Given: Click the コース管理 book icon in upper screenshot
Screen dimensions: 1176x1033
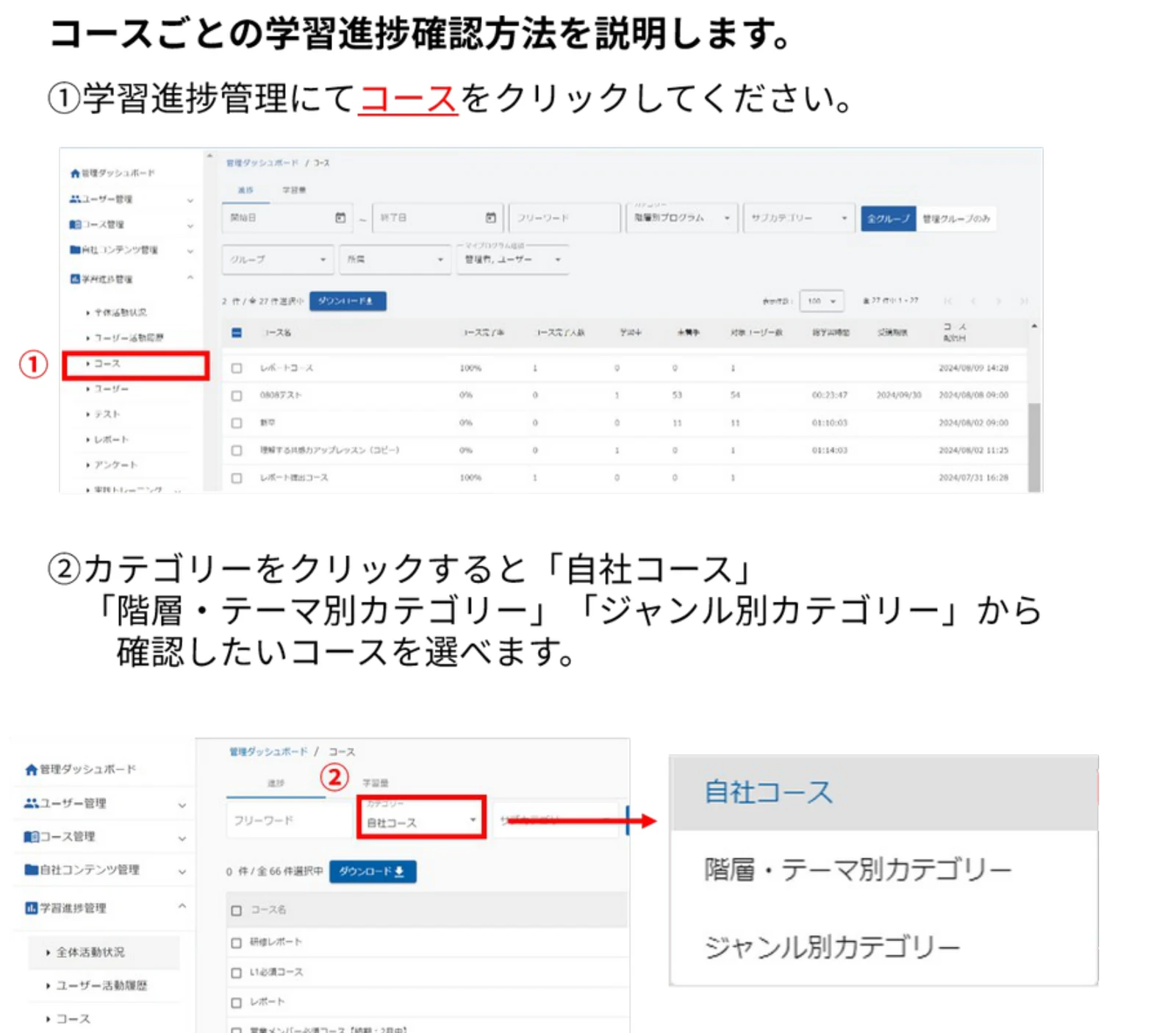Looking at the screenshot, I should pyautogui.click(x=75, y=224).
